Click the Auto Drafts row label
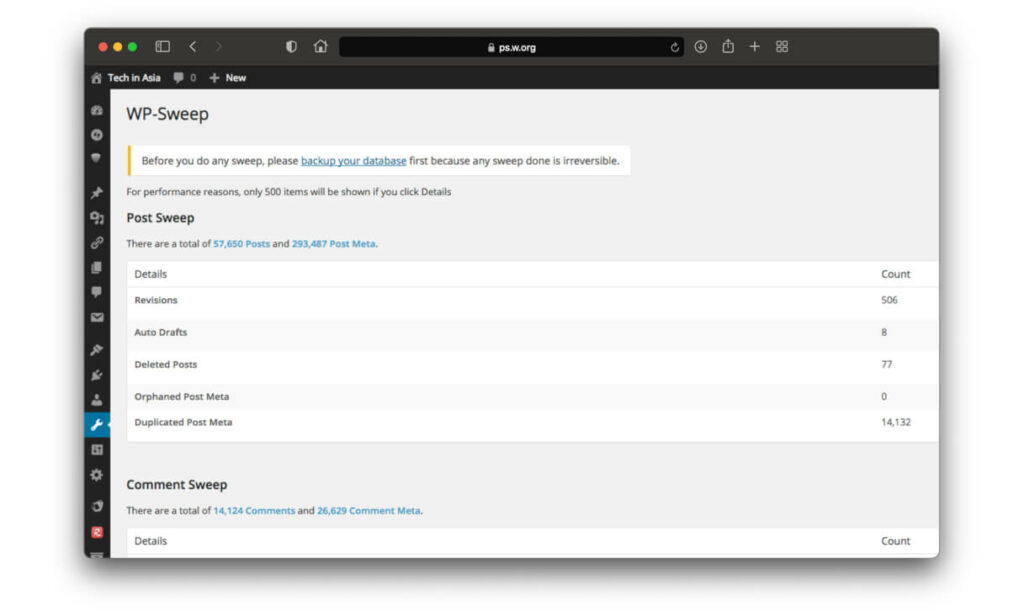The width and height of the screenshot is (1024, 612). click(161, 332)
